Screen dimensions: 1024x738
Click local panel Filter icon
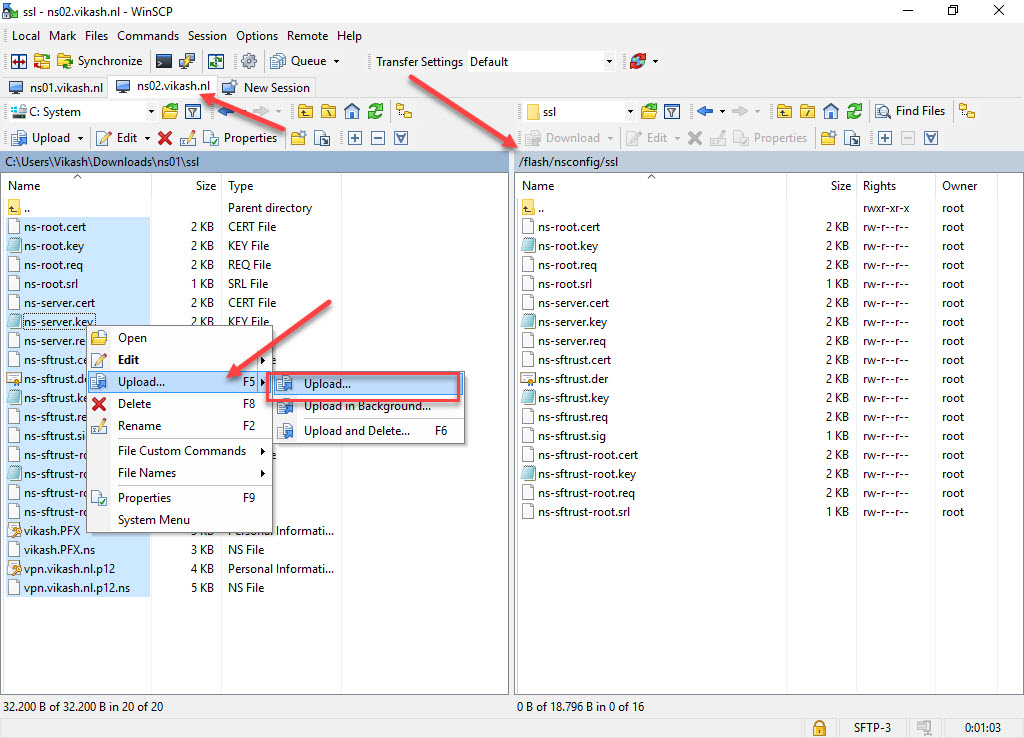(x=193, y=112)
